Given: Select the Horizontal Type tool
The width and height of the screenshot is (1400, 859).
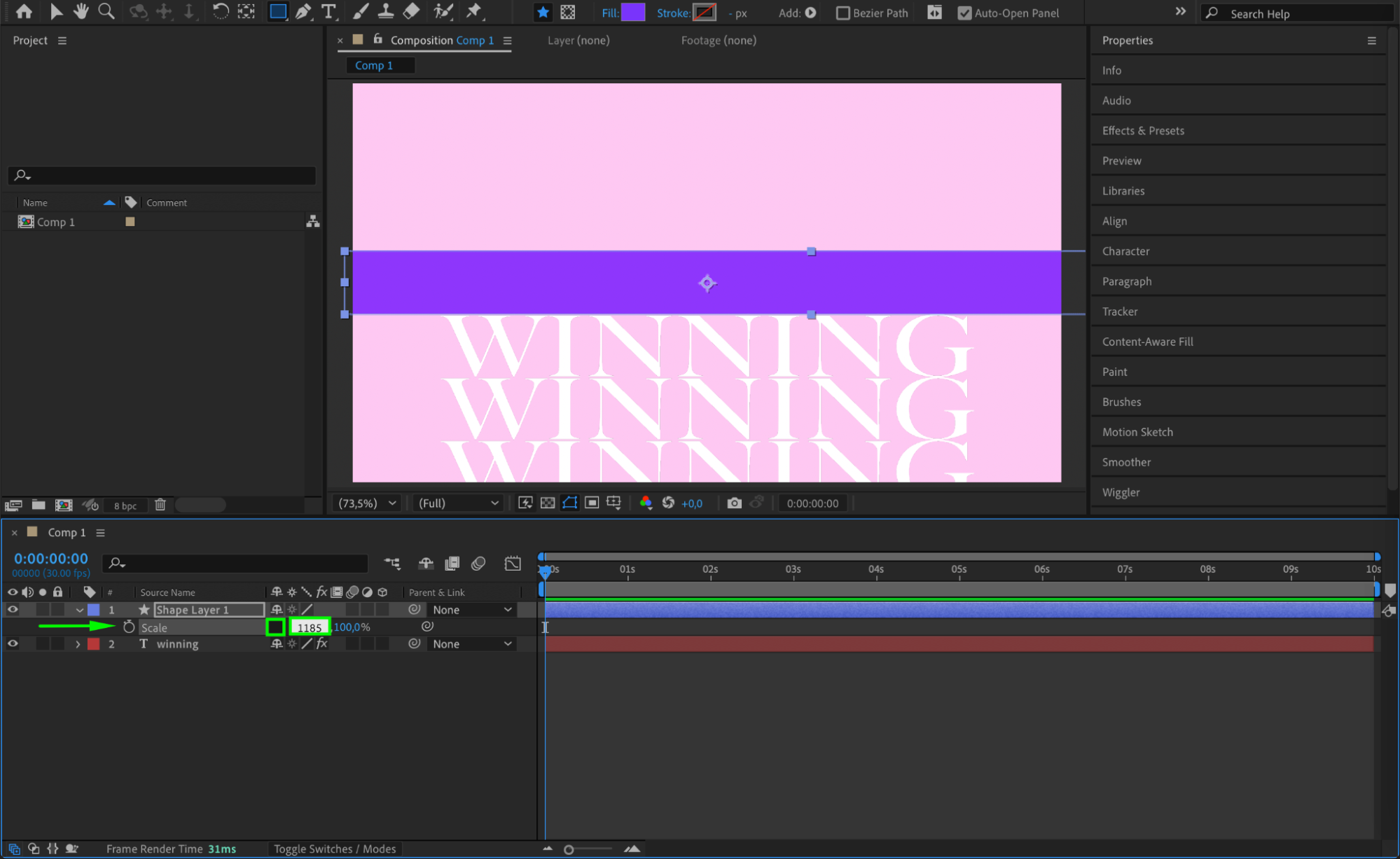Looking at the screenshot, I should point(328,12).
